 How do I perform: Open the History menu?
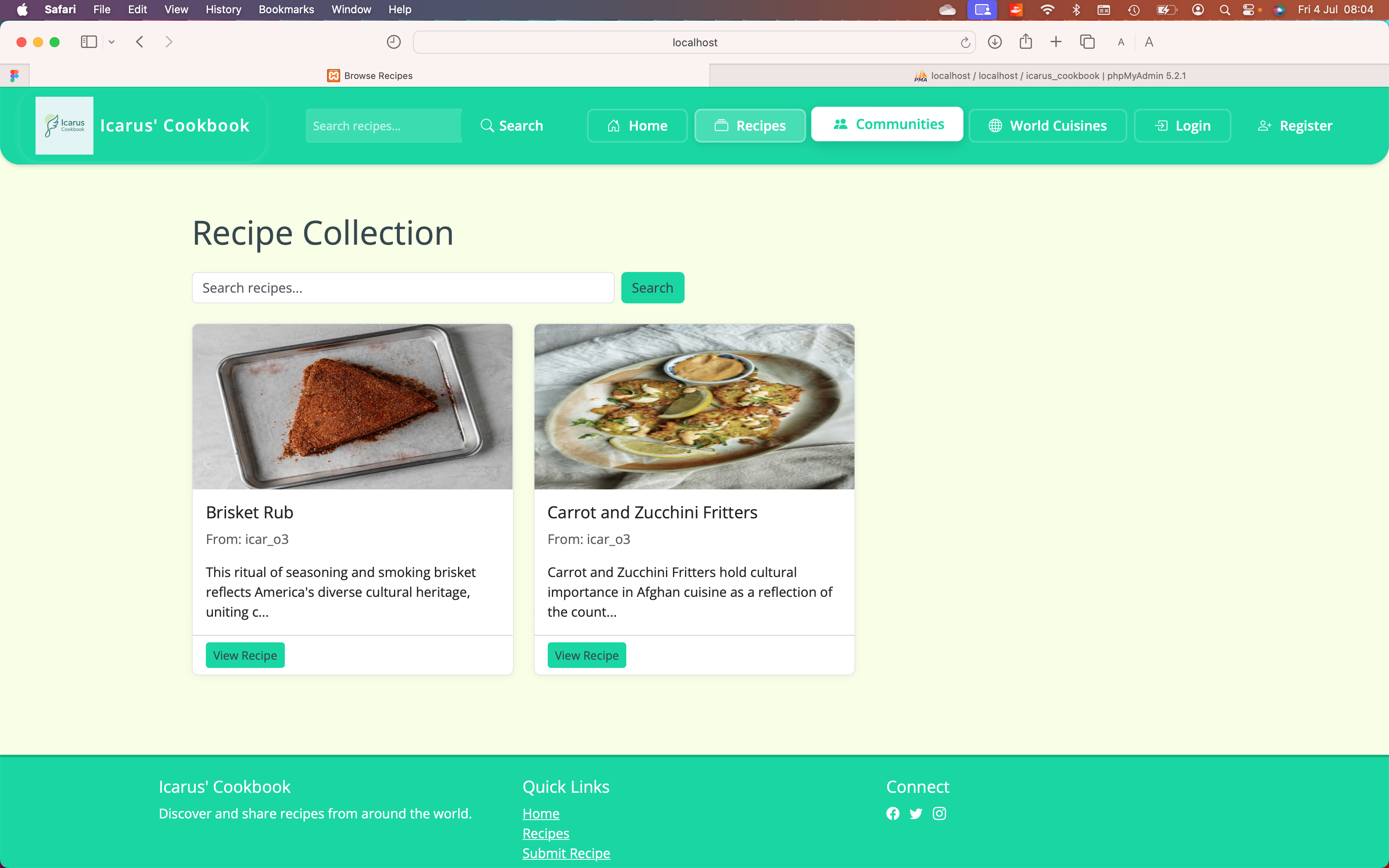(x=223, y=9)
